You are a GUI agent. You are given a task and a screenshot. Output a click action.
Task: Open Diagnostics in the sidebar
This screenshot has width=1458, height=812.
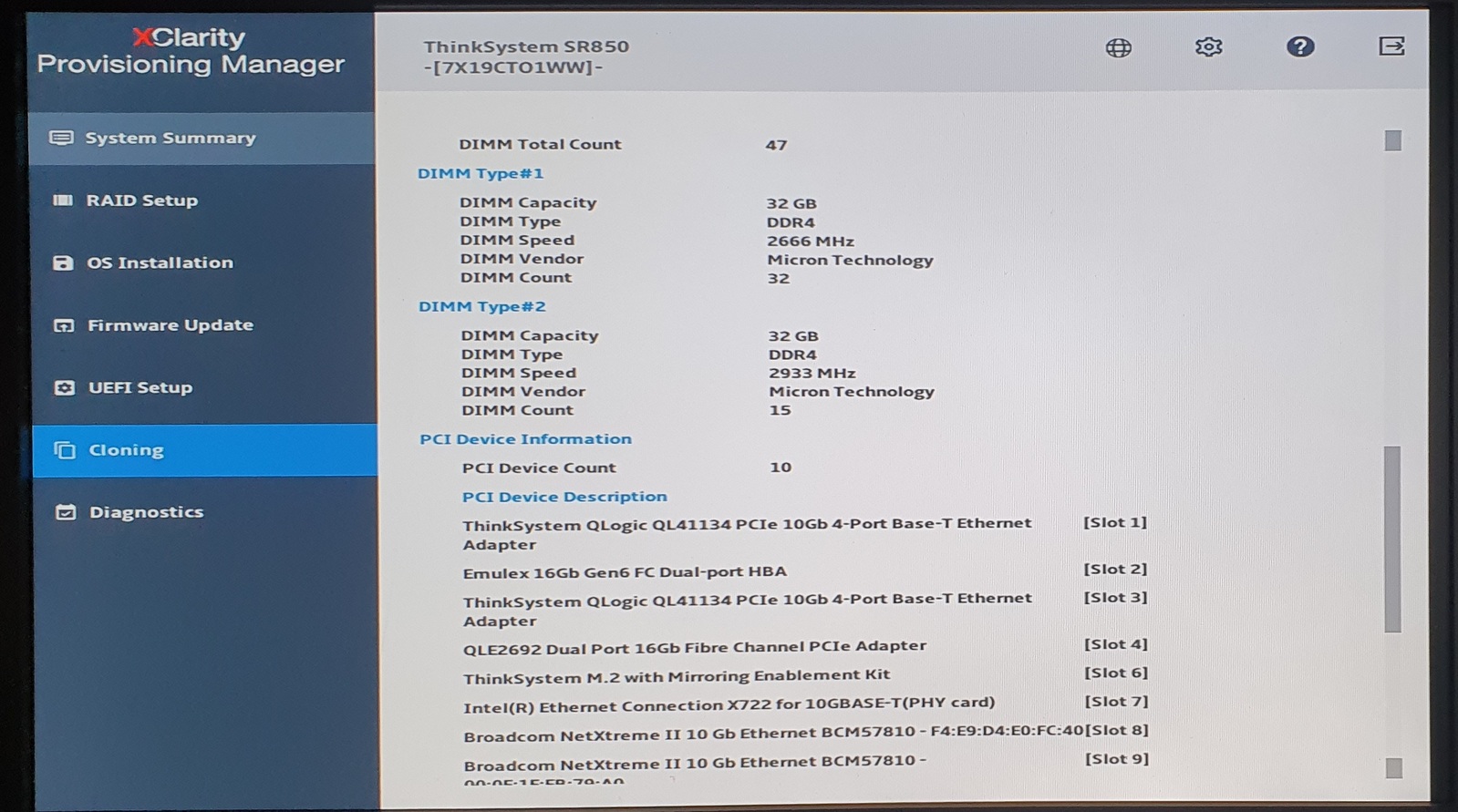coord(205,512)
